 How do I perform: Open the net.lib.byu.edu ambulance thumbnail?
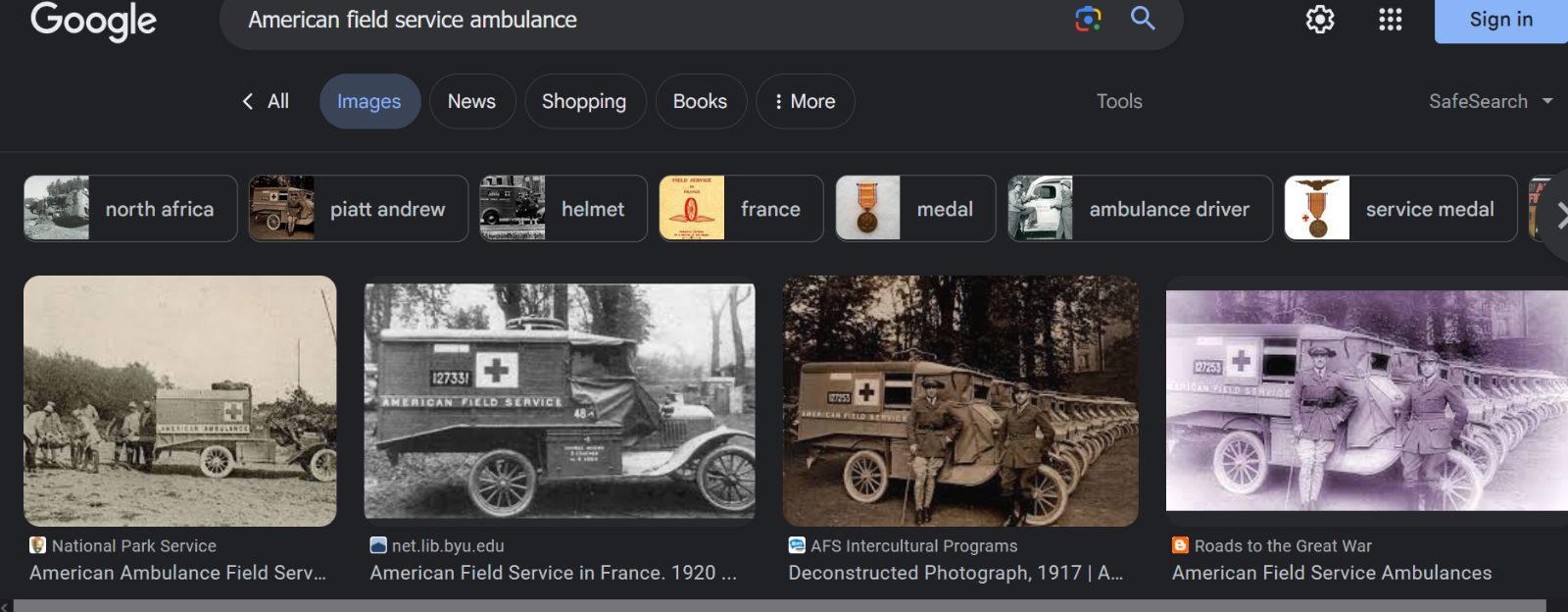(x=560, y=401)
